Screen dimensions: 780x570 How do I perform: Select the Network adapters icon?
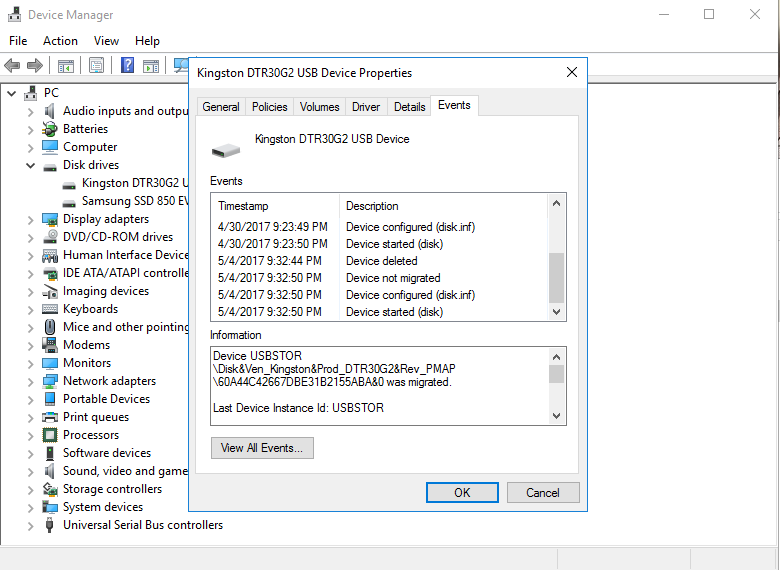[50, 381]
